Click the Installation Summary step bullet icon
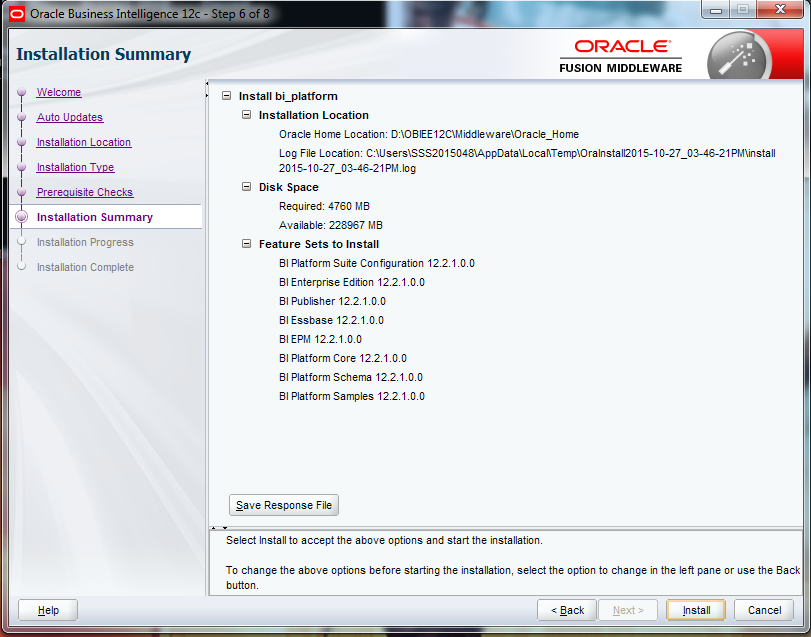The width and height of the screenshot is (811, 637). click(x=21, y=217)
